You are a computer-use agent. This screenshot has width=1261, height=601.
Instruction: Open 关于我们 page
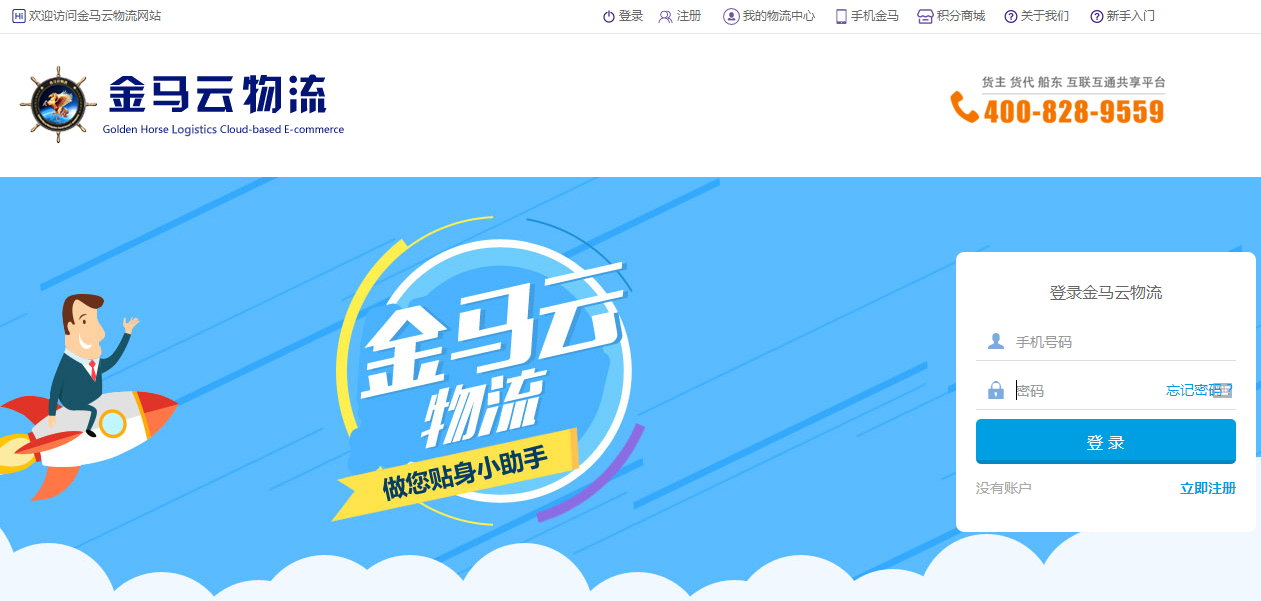1045,16
